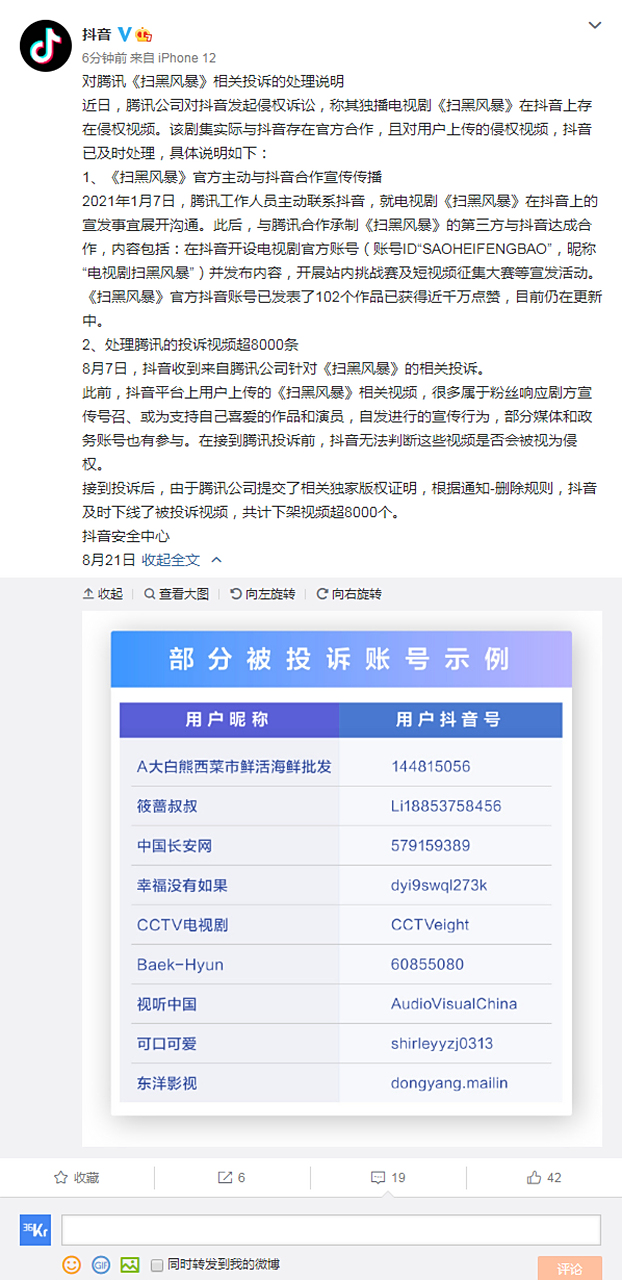Click the blue verified V badge

point(125,36)
